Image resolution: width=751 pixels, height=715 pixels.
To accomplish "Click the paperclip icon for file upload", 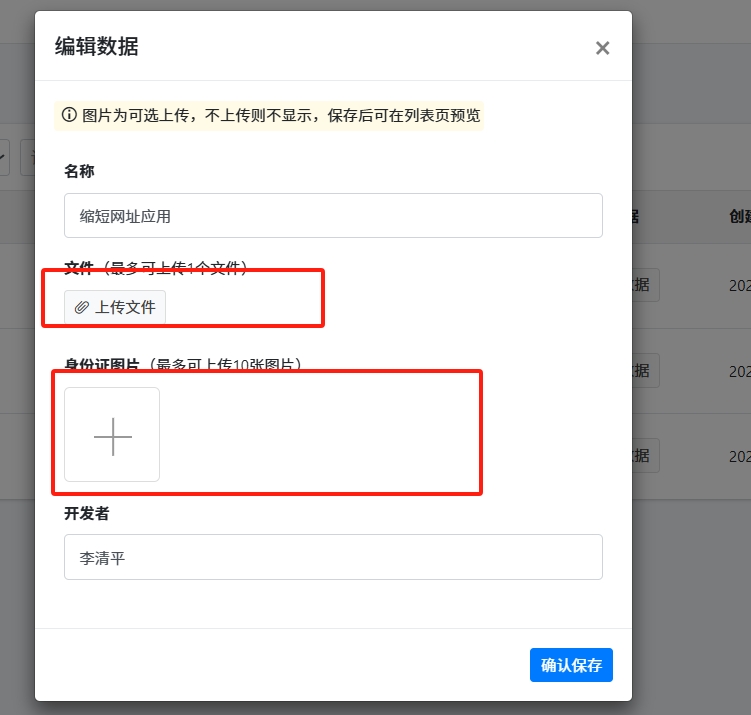I will (x=82, y=307).
